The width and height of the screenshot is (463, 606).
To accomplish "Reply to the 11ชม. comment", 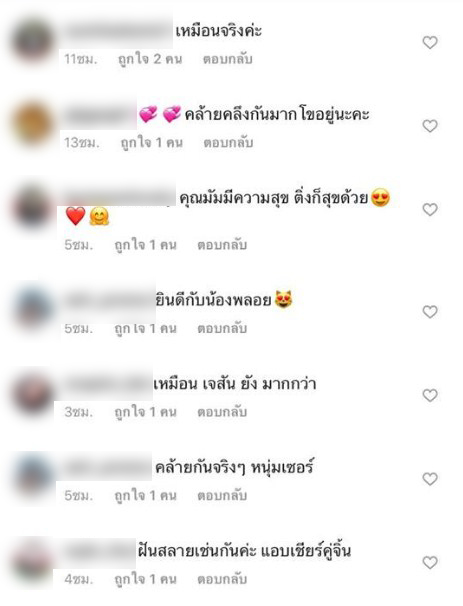I will coord(228,59).
